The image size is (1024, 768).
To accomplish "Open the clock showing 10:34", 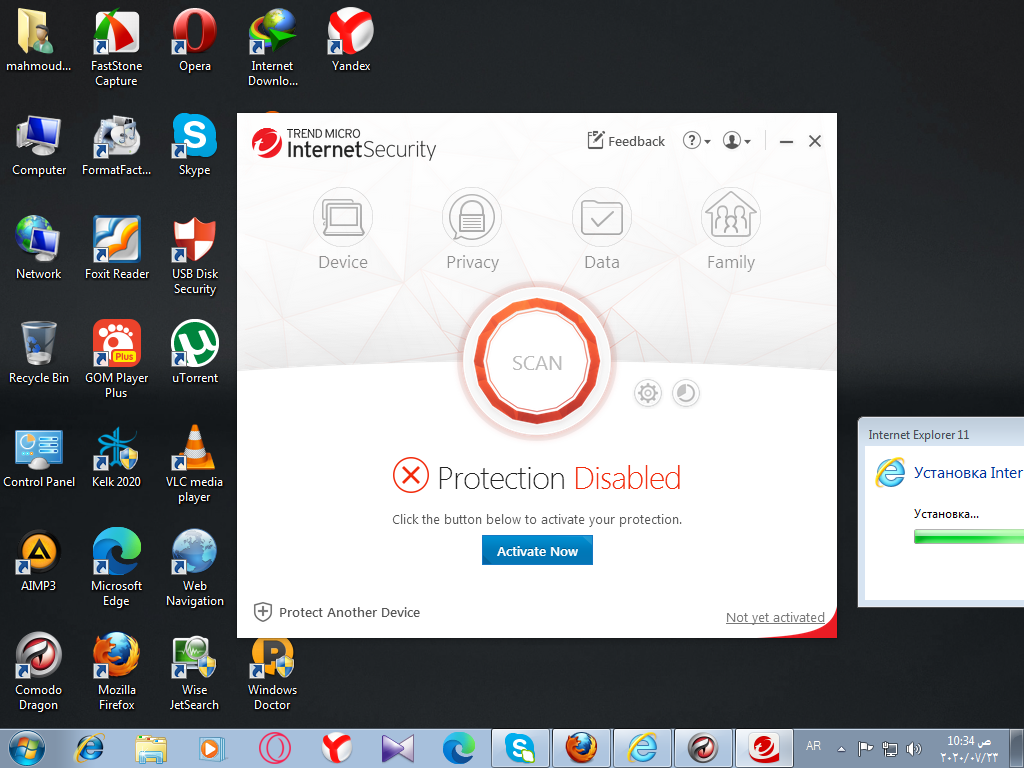I will [969, 748].
